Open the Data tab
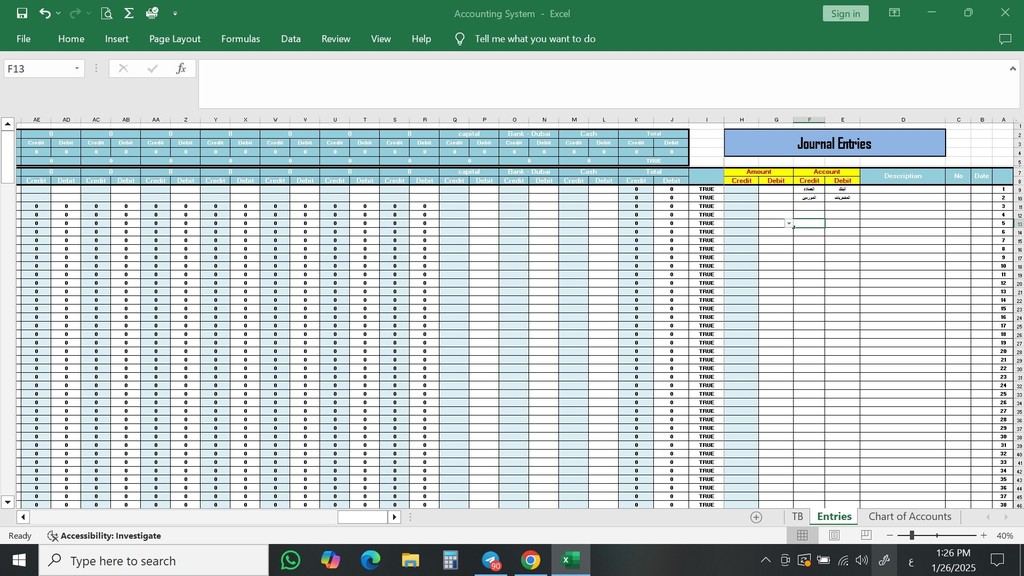1024x576 pixels. [x=291, y=39]
